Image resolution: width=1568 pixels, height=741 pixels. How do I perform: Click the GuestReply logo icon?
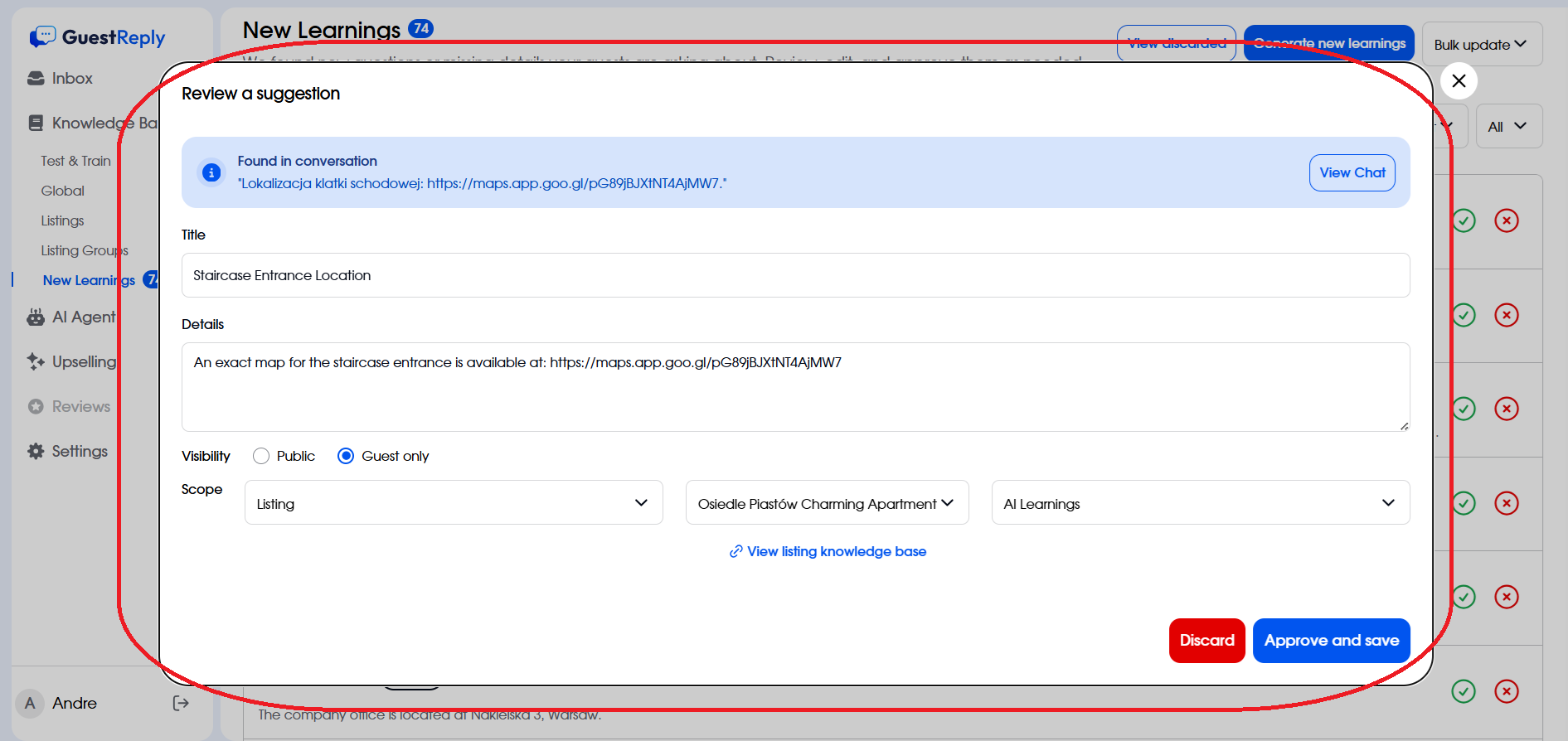pyautogui.click(x=42, y=37)
